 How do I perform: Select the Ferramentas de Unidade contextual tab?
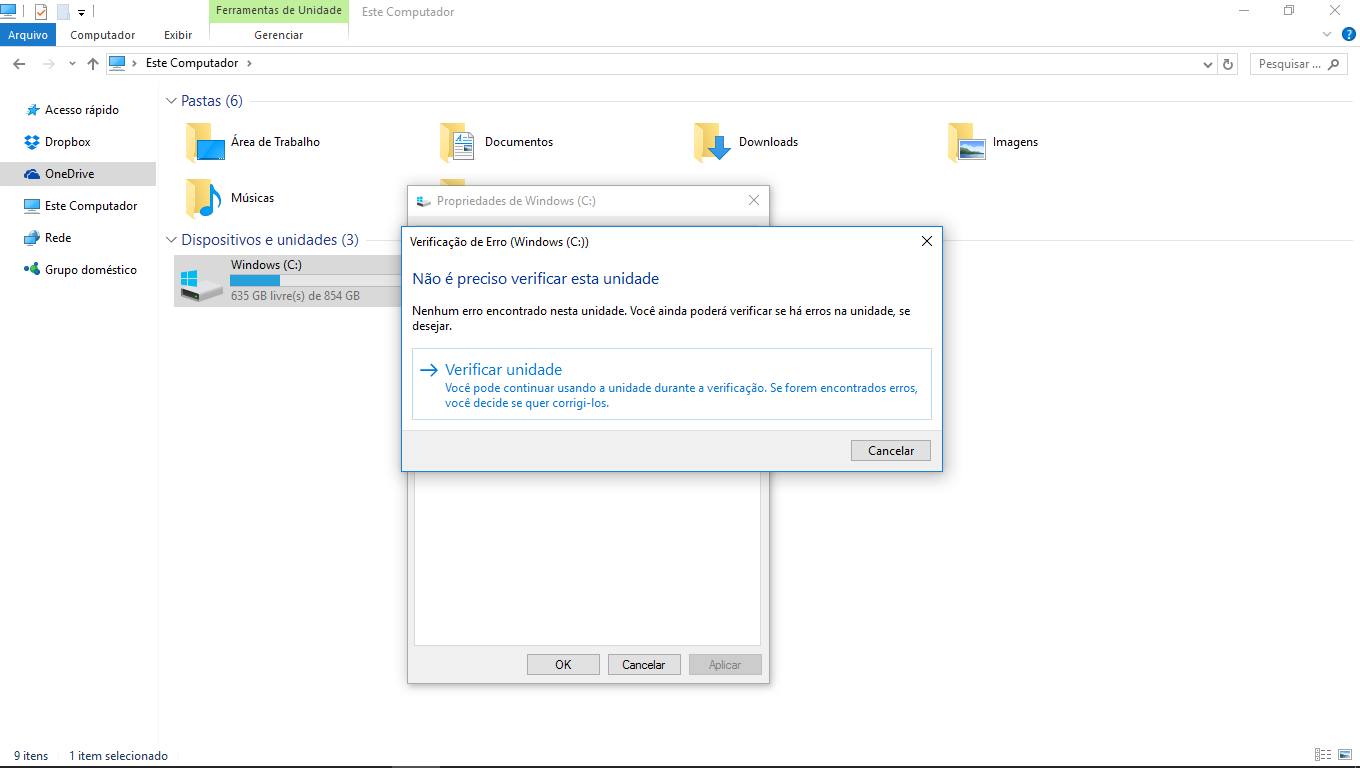point(279,11)
